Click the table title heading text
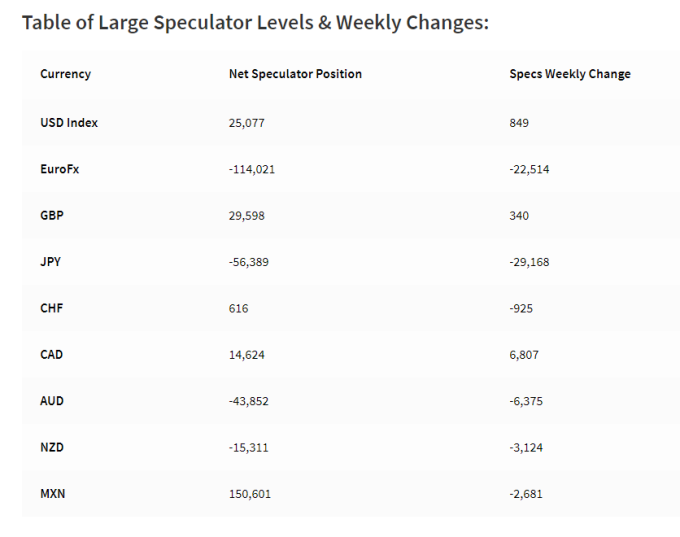Screen dimensions: 680x537 pyautogui.click(x=255, y=23)
